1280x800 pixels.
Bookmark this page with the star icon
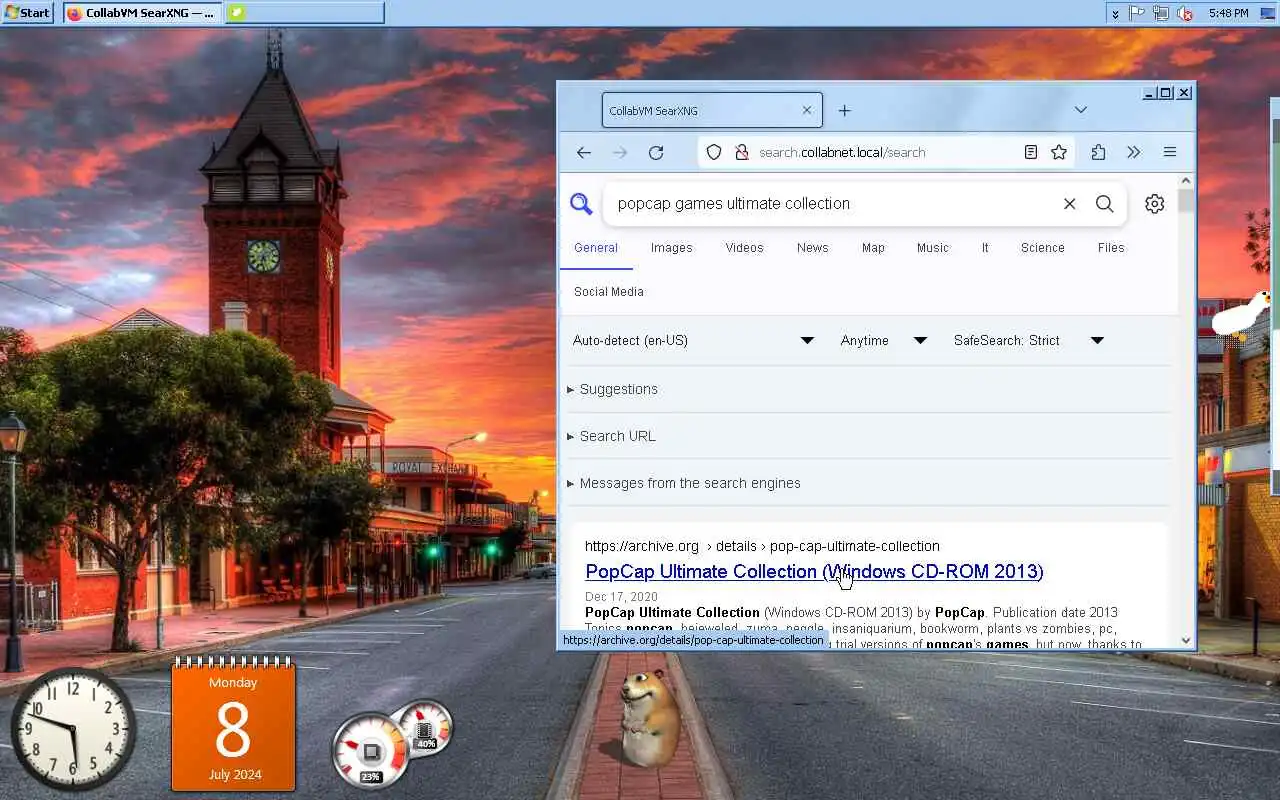[x=1059, y=152]
